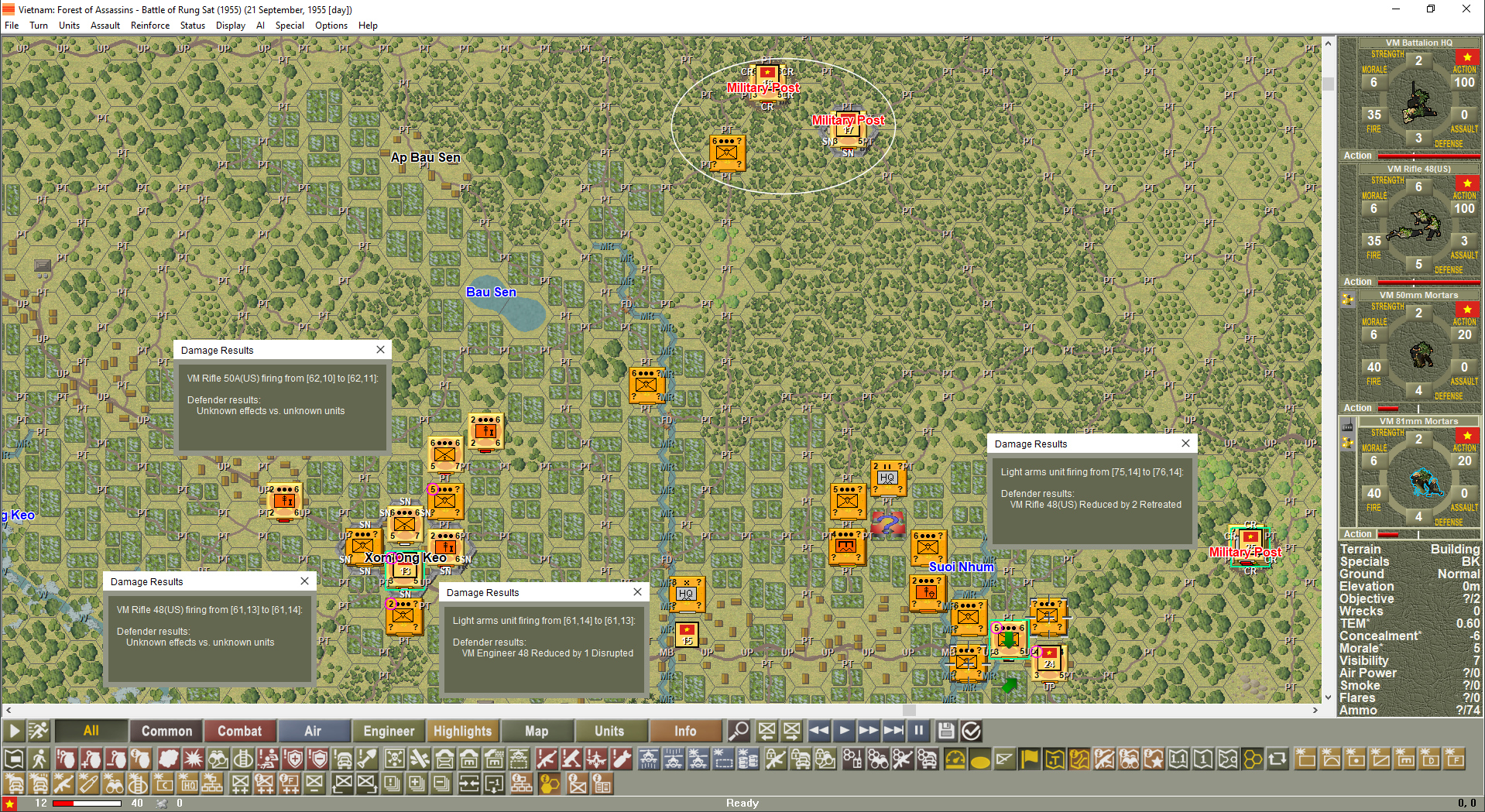This screenshot has height=812, width=1485.
Task: Click the yellow speedometer gauge icon
Action: [955, 759]
